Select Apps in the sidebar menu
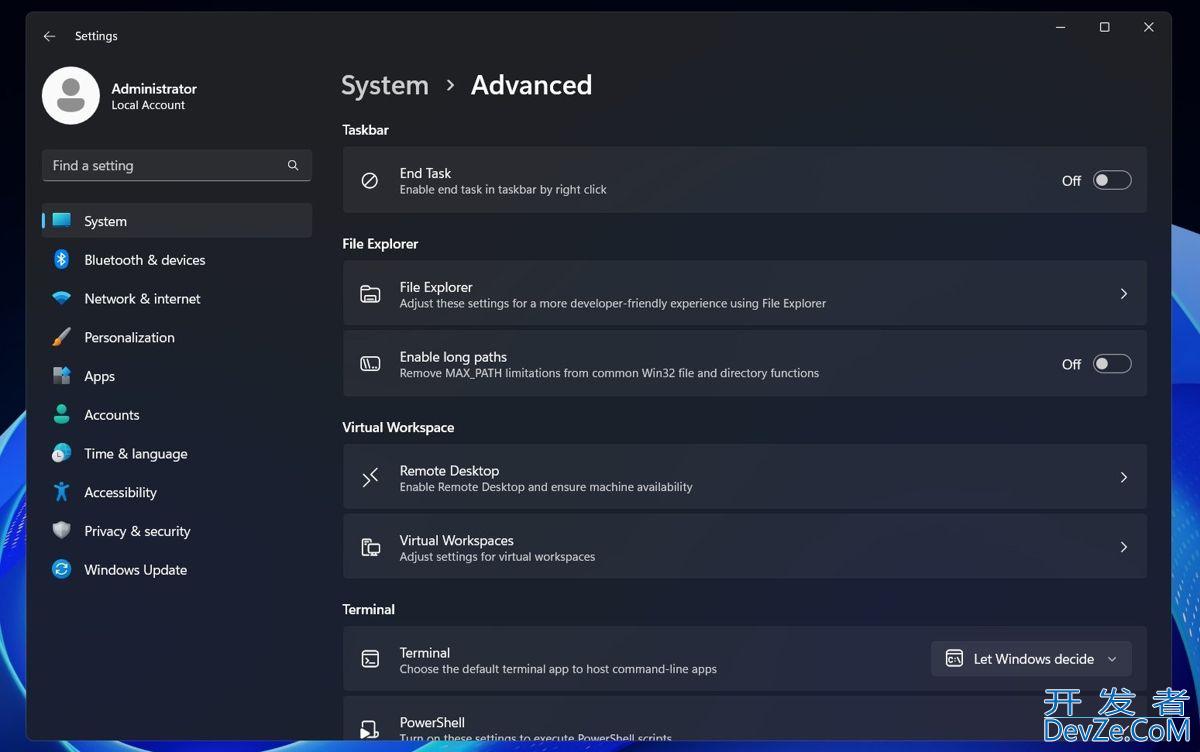 tap(99, 376)
